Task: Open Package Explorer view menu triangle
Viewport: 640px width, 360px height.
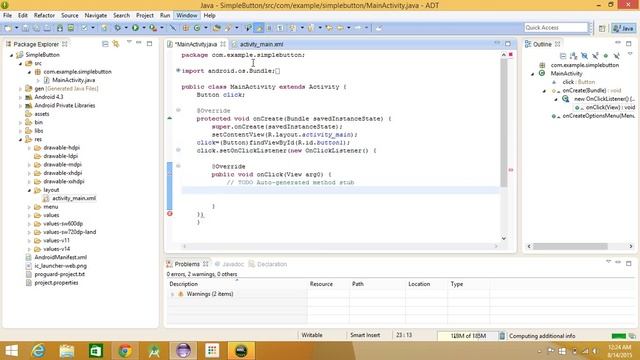Action: tap(129, 42)
